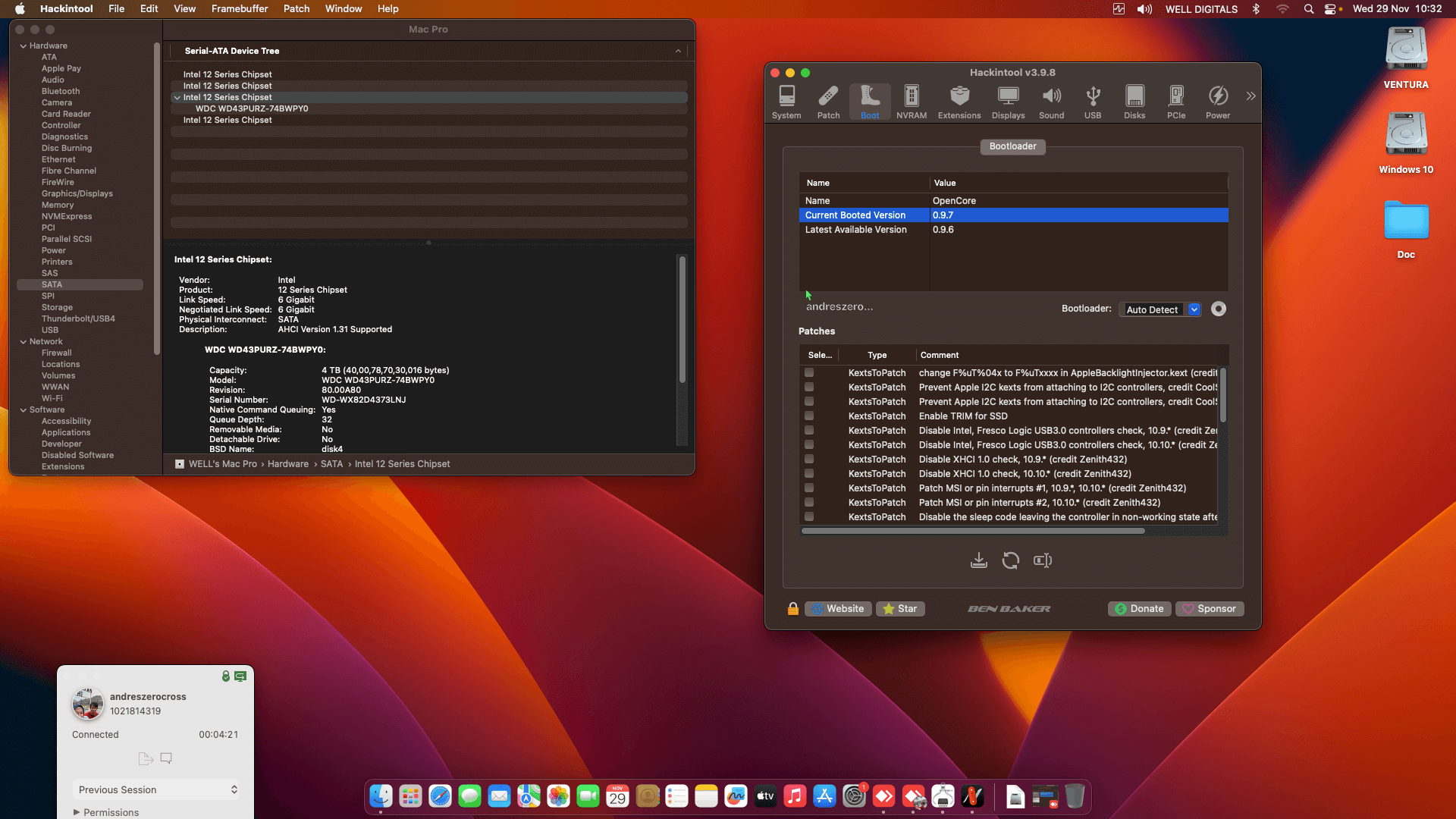Click the Website button
Viewport: 1456px width, 819px height.
837,609
